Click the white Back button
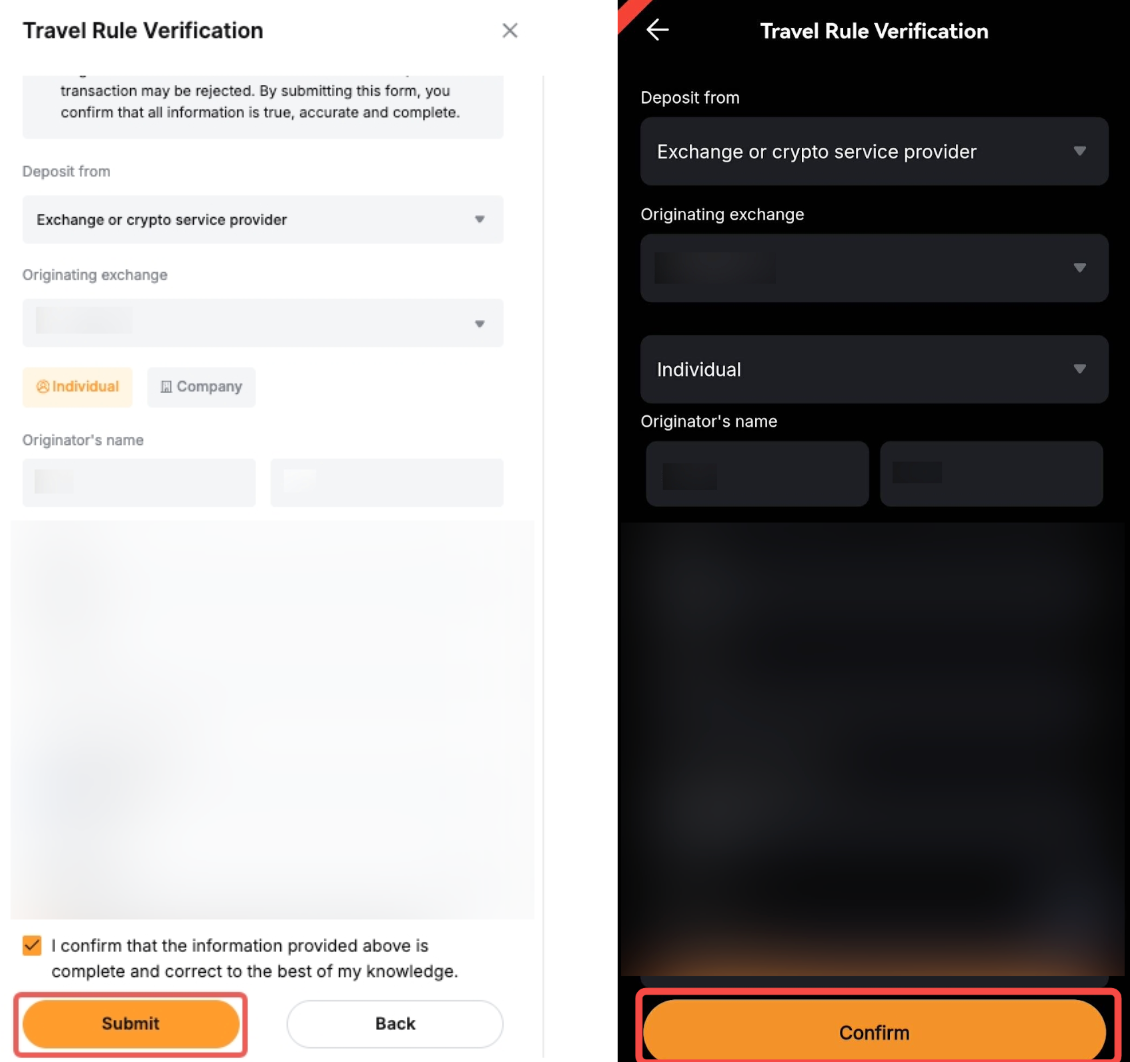This screenshot has width=1130, height=1062. tap(395, 1024)
